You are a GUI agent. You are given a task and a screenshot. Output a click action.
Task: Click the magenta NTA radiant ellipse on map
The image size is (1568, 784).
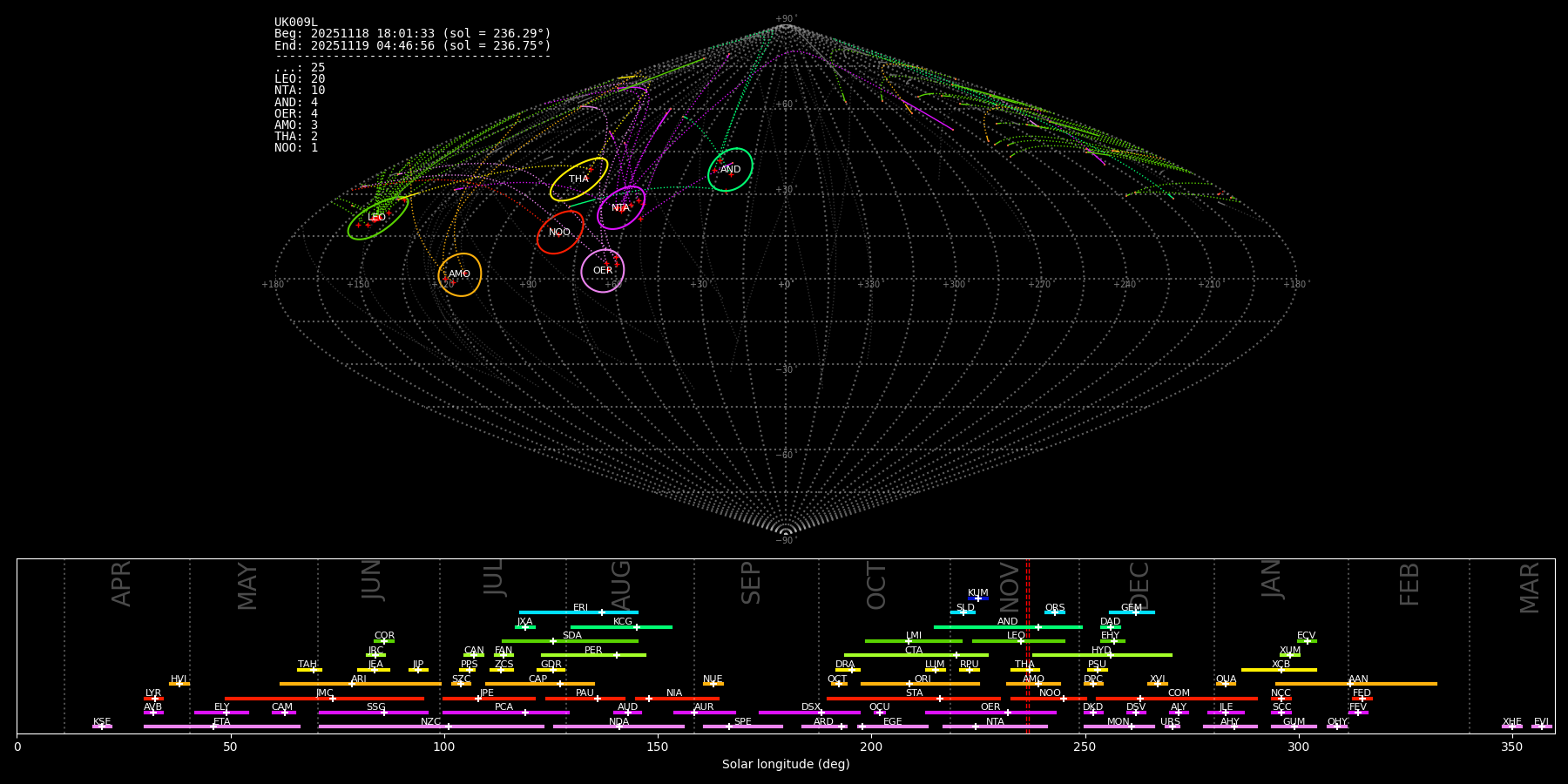(x=621, y=208)
